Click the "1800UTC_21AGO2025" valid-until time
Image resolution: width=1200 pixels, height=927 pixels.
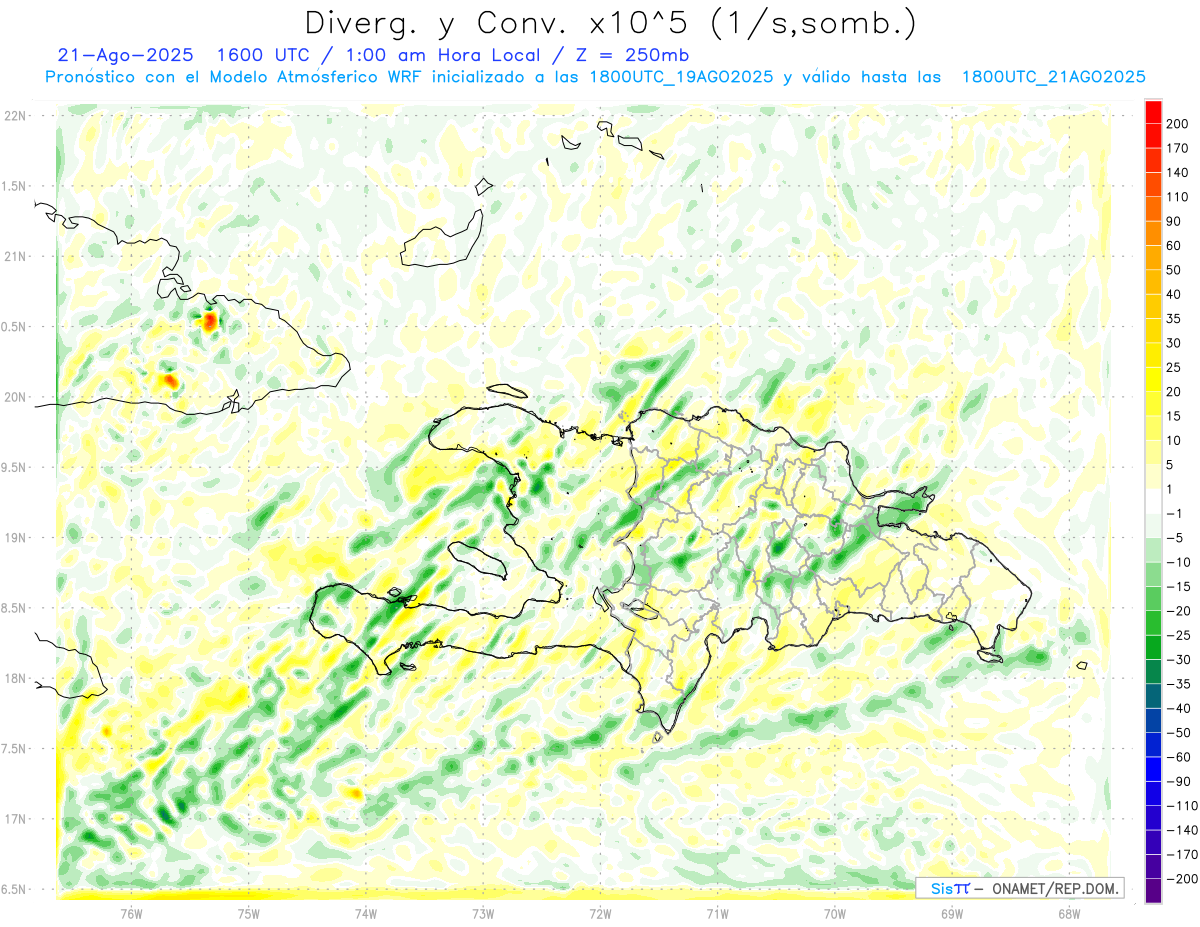pos(1053,77)
